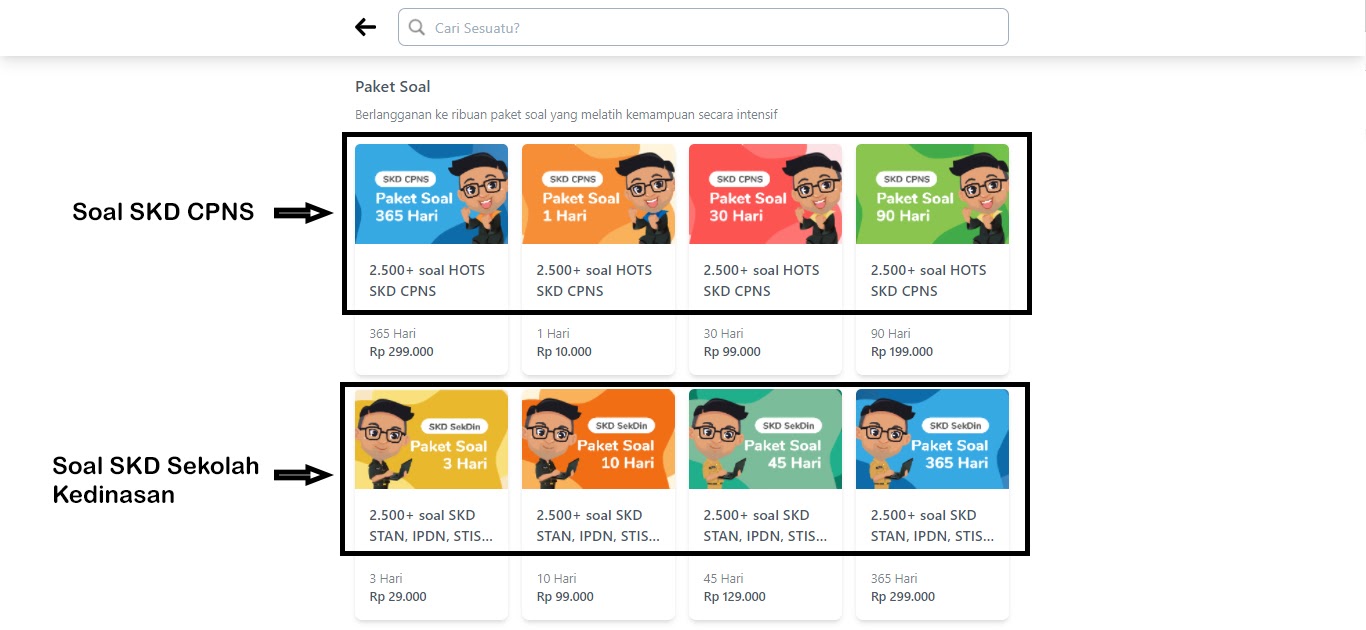The height and width of the screenshot is (630, 1366).
Task: Click the search magnifier icon
Action: tap(417, 28)
